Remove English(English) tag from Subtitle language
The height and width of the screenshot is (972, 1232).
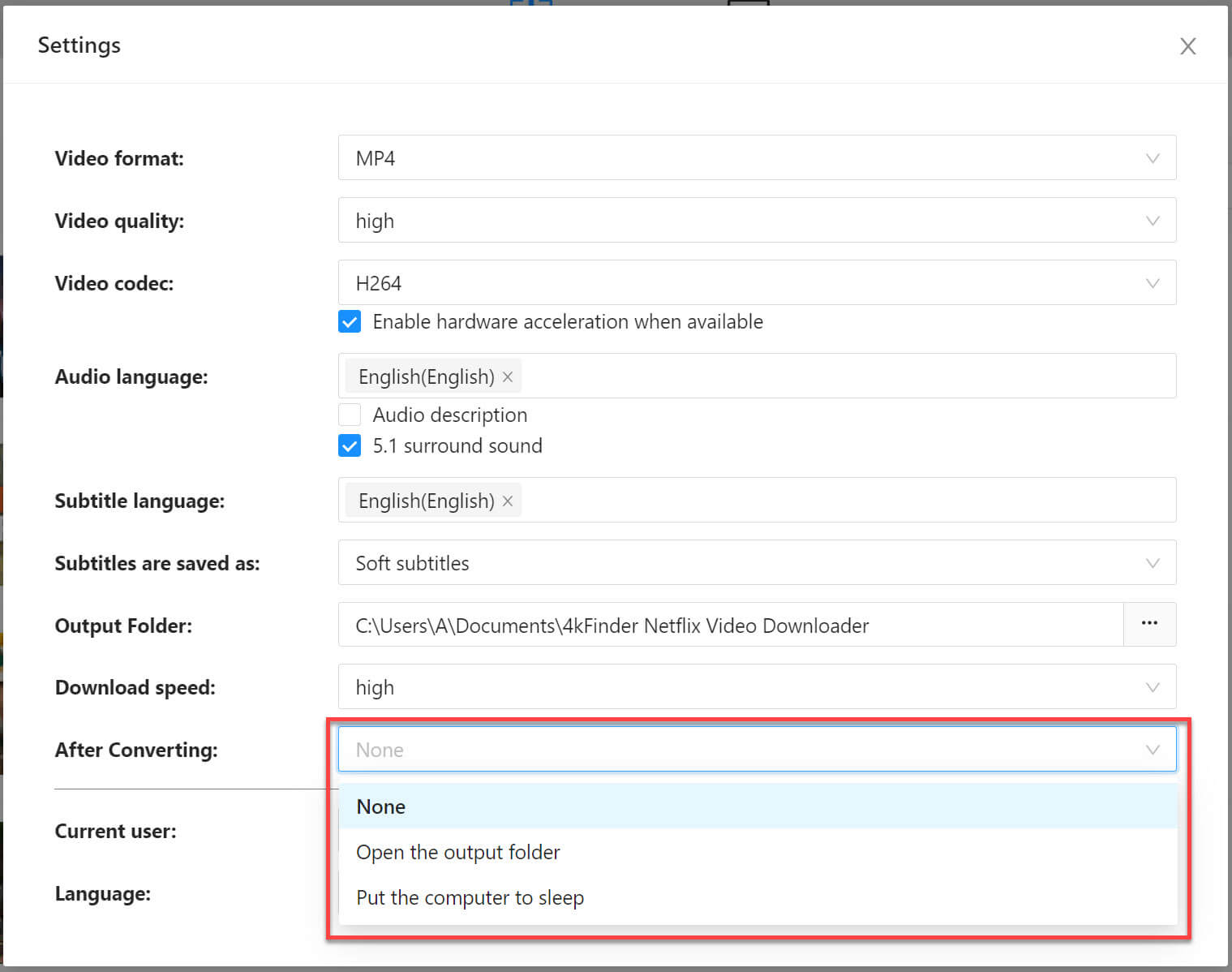click(508, 501)
